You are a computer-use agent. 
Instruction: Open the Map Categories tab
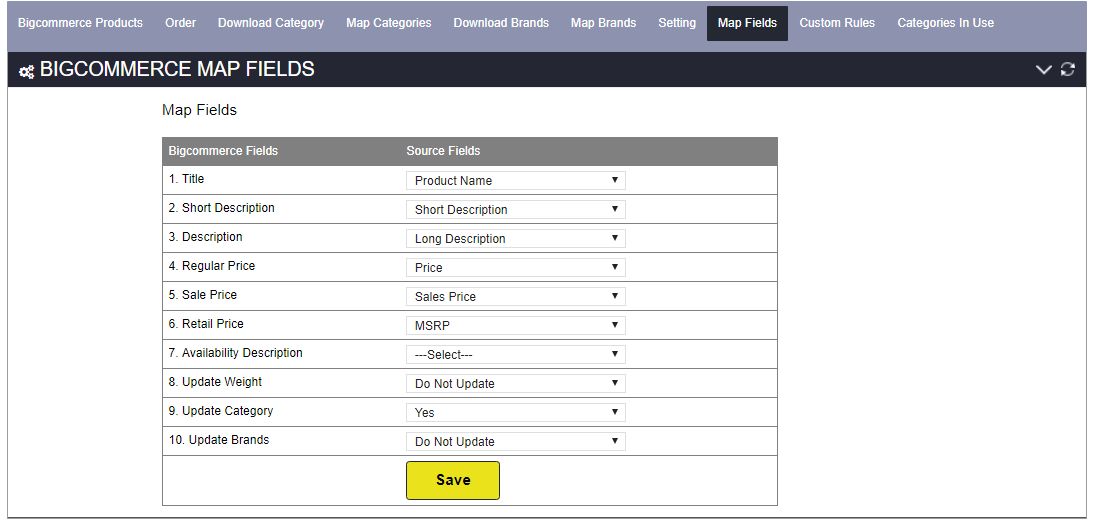point(388,23)
